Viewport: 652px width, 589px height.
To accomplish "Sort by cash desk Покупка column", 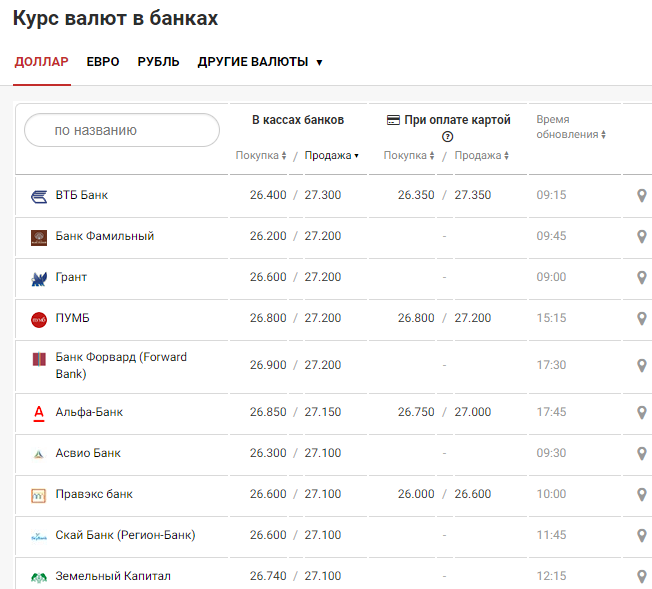I will pyautogui.click(x=261, y=156).
